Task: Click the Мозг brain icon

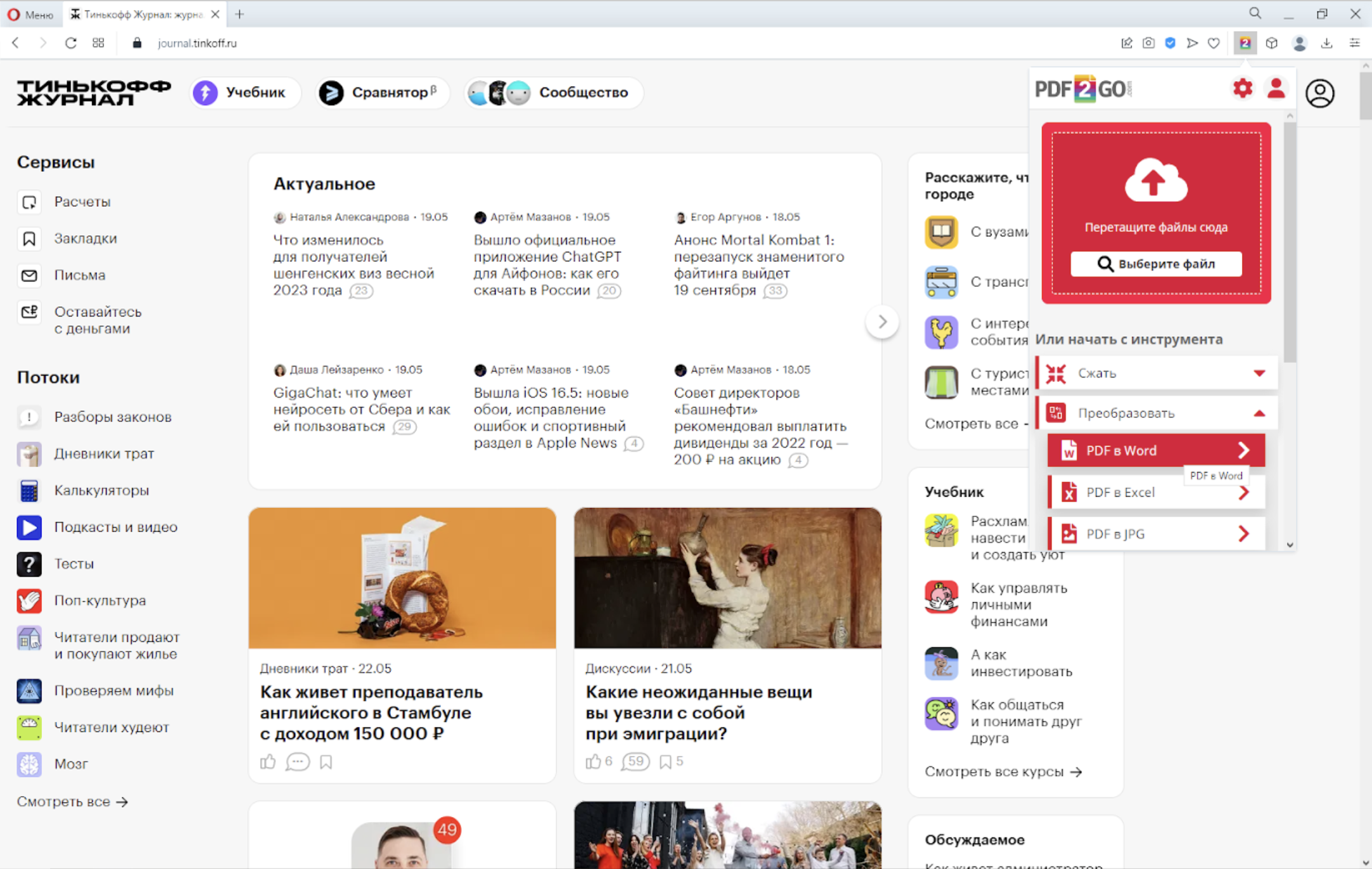Action: 29,764
